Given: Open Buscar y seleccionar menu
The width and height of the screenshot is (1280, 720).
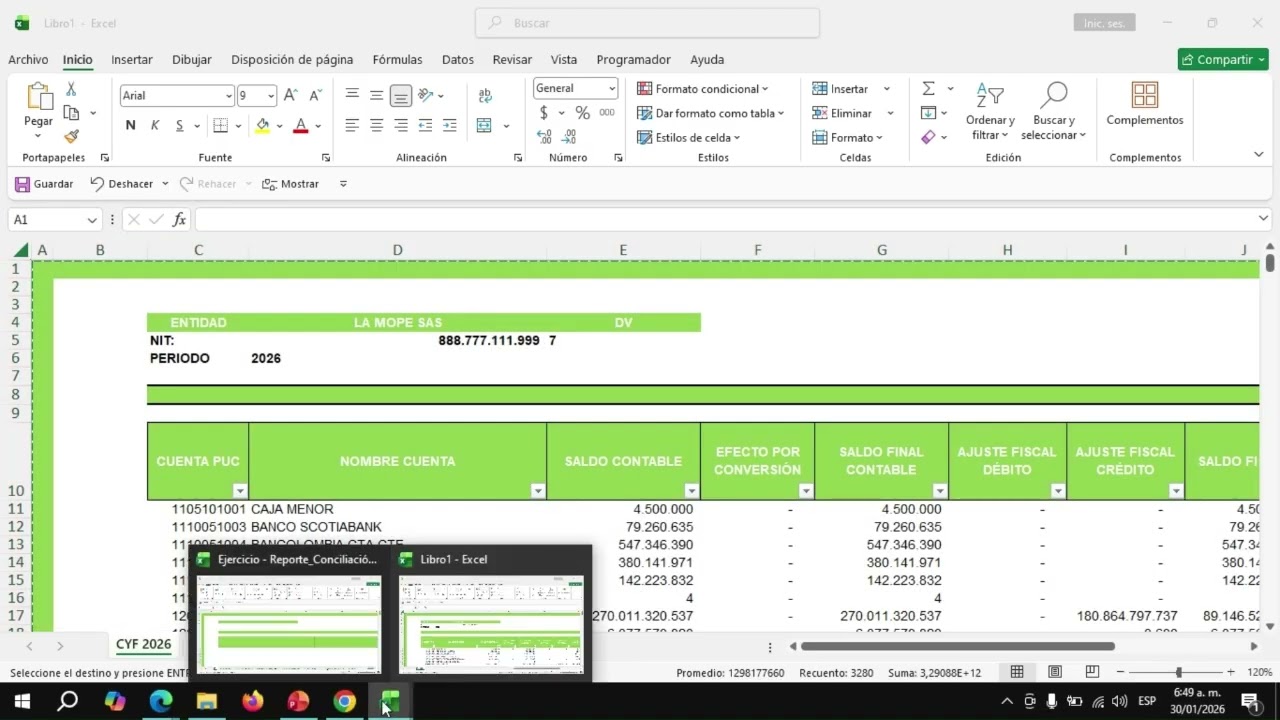Looking at the screenshot, I should [1054, 112].
